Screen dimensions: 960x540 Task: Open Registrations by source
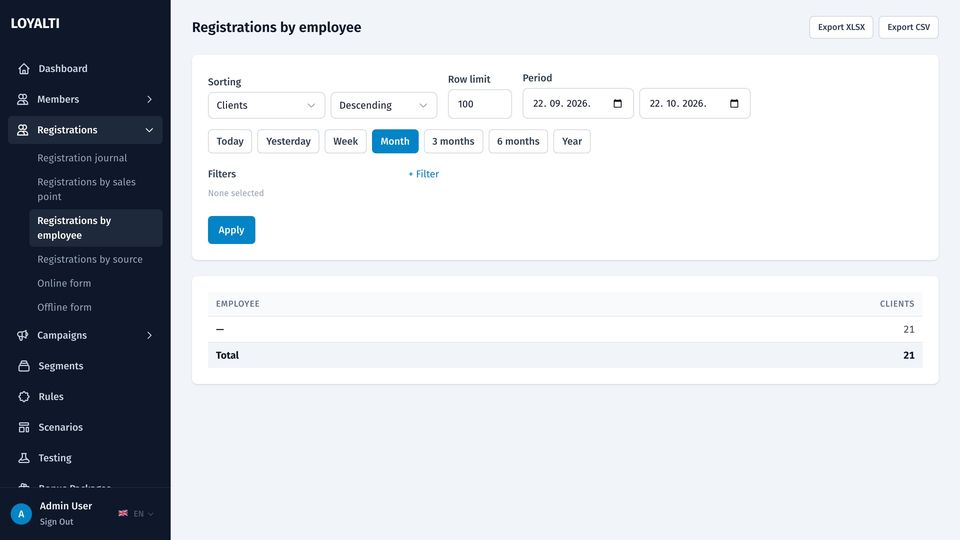tap(89, 259)
